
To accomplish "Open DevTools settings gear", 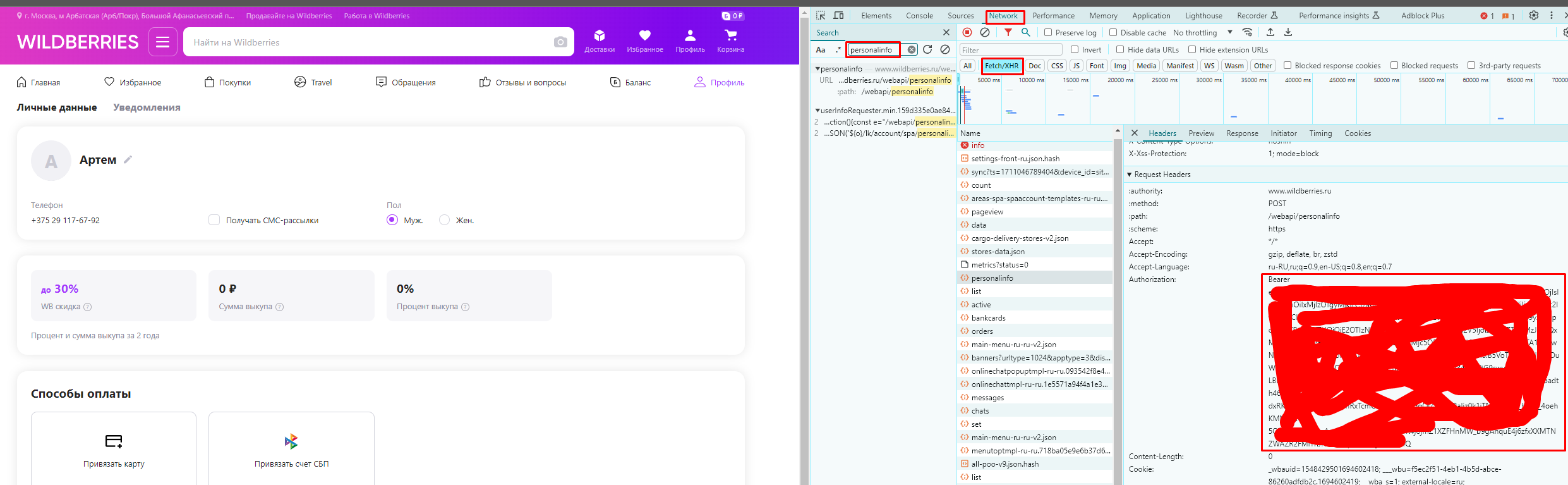I will pyautogui.click(x=1534, y=15).
